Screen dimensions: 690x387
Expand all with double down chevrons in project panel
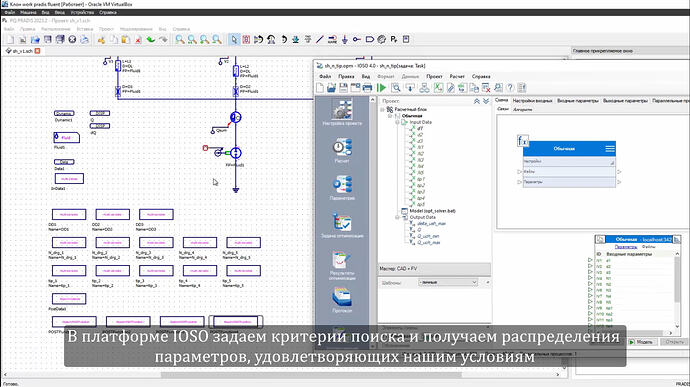click(486, 101)
